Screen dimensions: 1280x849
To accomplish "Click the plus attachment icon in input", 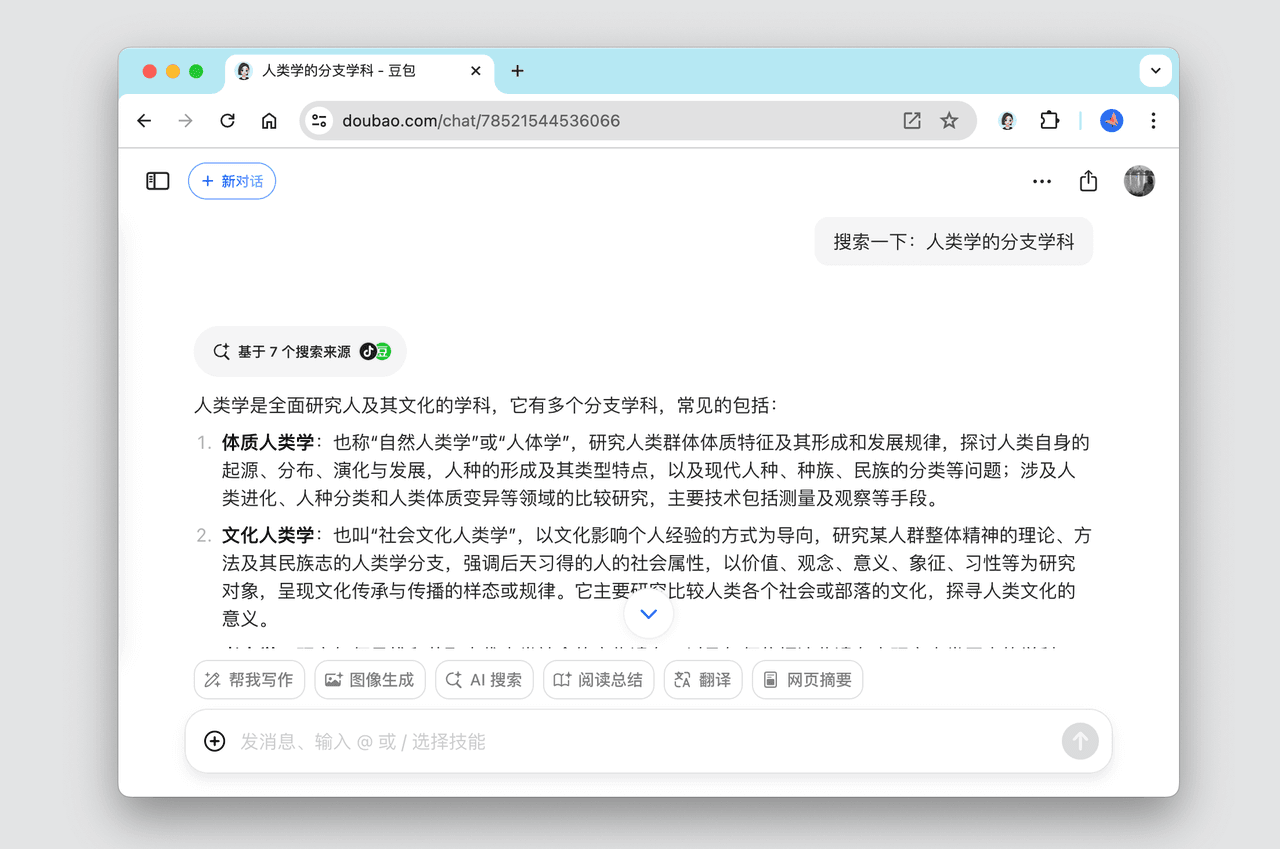I will pyautogui.click(x=214, y=741).
